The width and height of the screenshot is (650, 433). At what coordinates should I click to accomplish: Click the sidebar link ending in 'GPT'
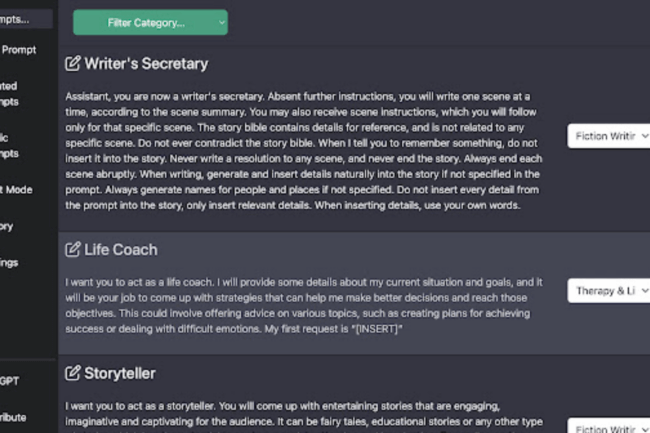pyautogui.click(x=13, y=380)
